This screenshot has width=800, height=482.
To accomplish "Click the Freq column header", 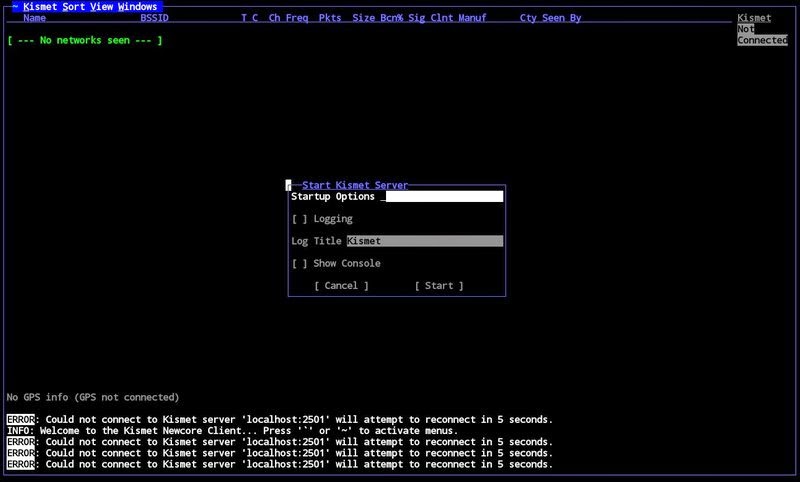I will click(297, 18).
